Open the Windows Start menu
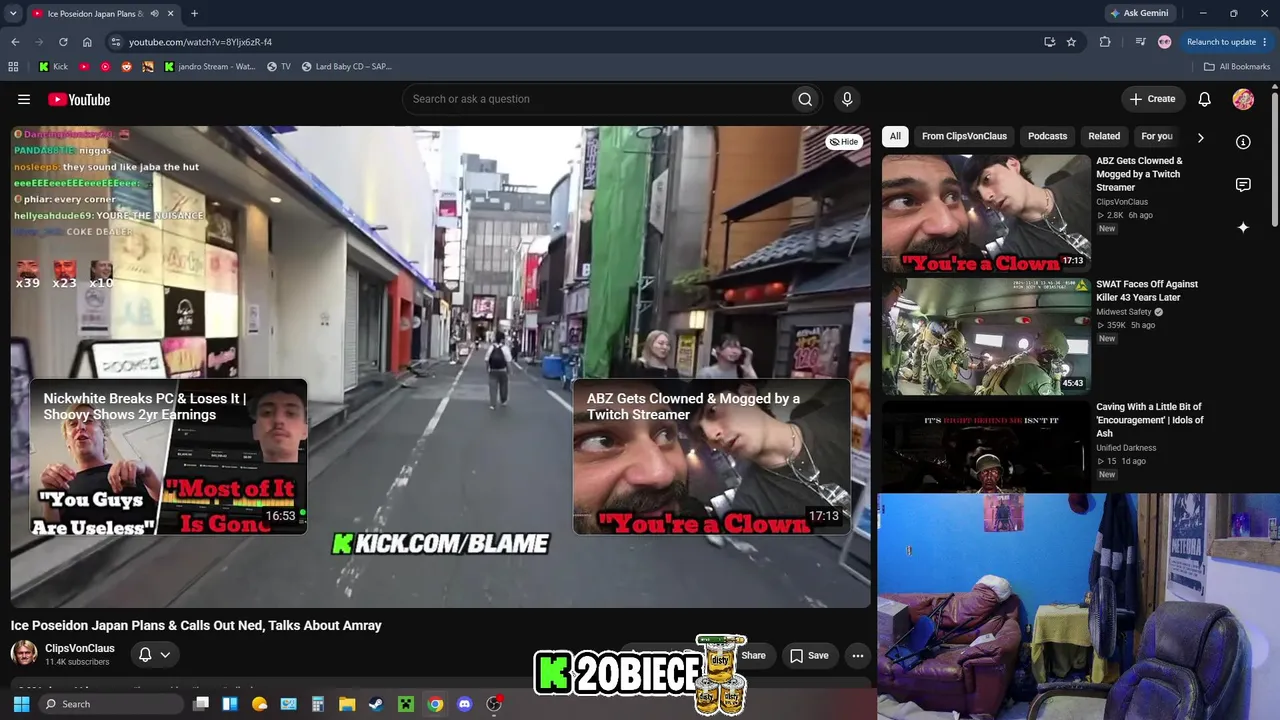 [21, 704]
